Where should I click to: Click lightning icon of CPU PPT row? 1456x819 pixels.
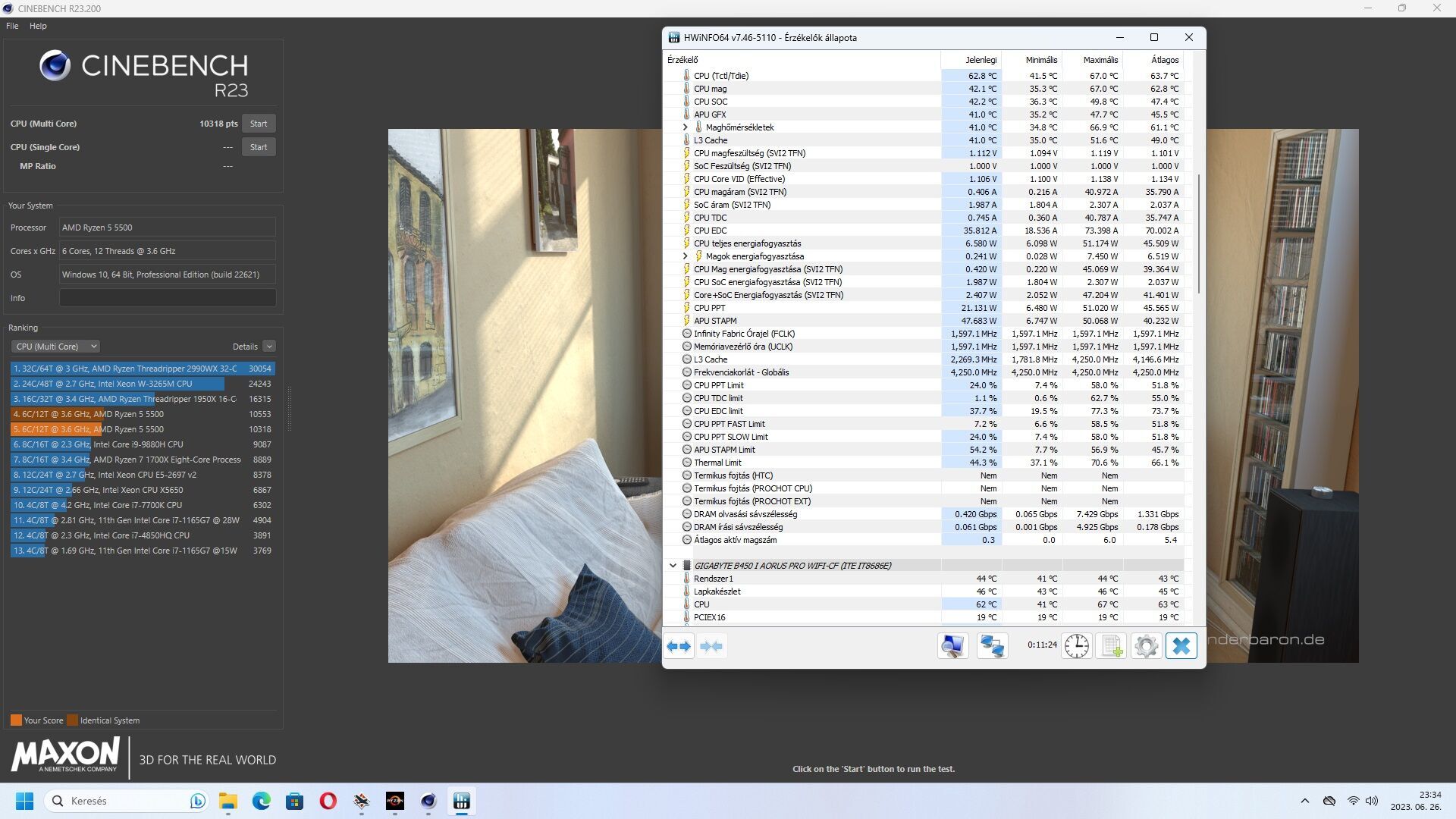coord(686,308)
